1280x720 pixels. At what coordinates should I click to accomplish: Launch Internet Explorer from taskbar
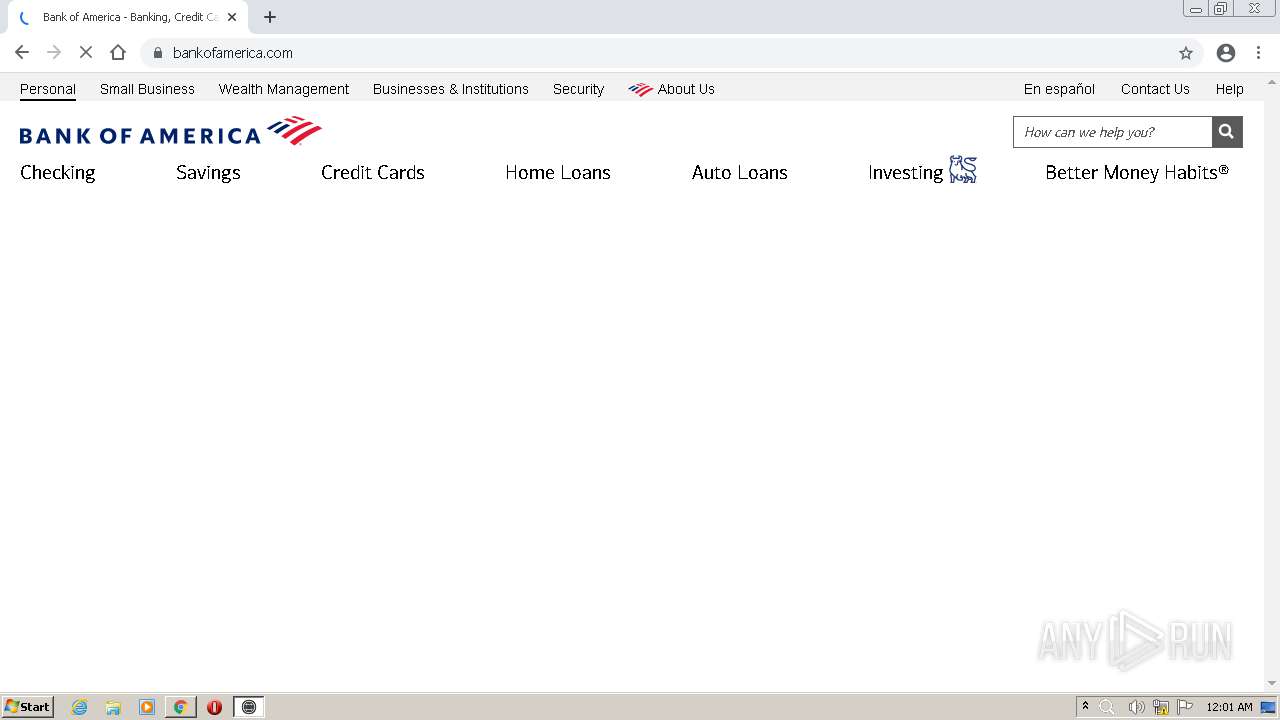click(80, 707)
